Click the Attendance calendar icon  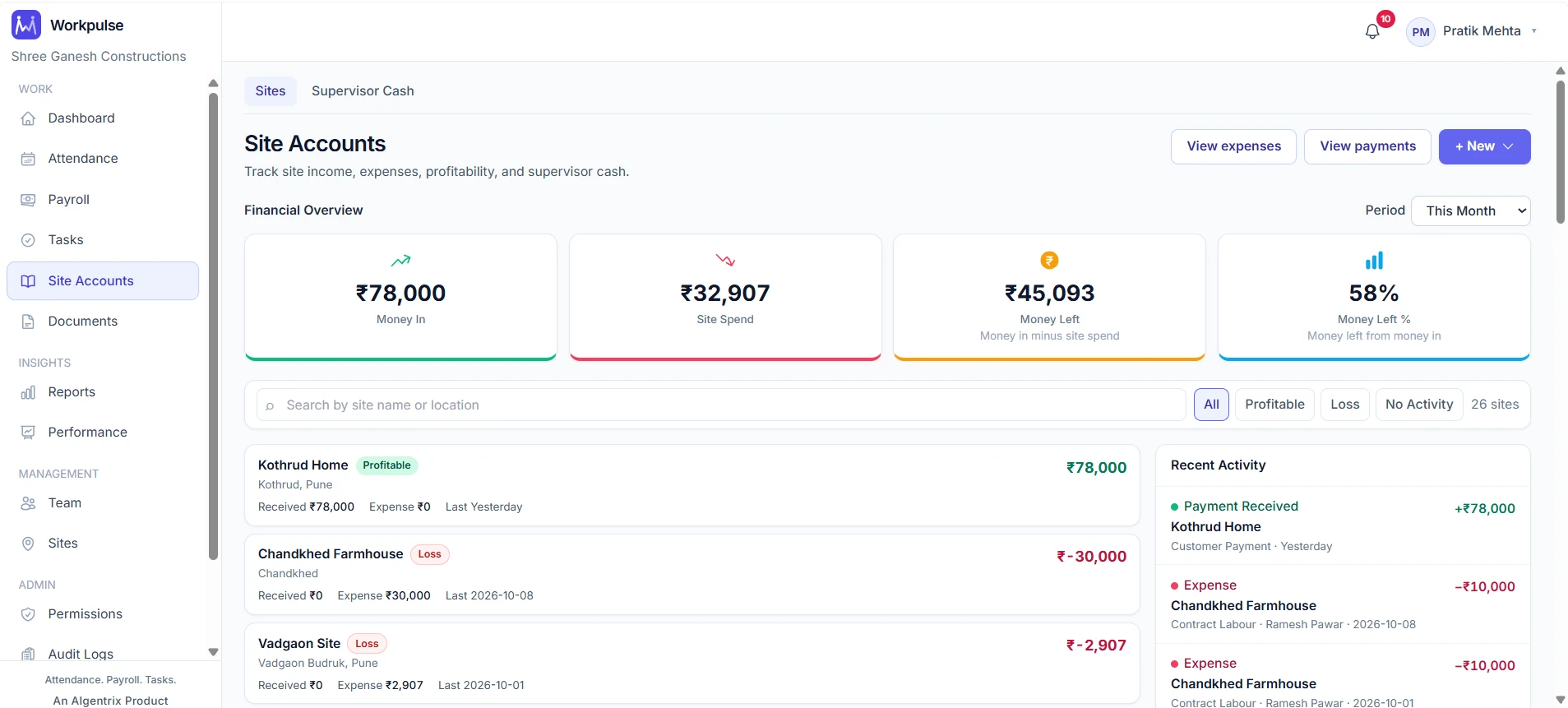[x=28, y=159]
